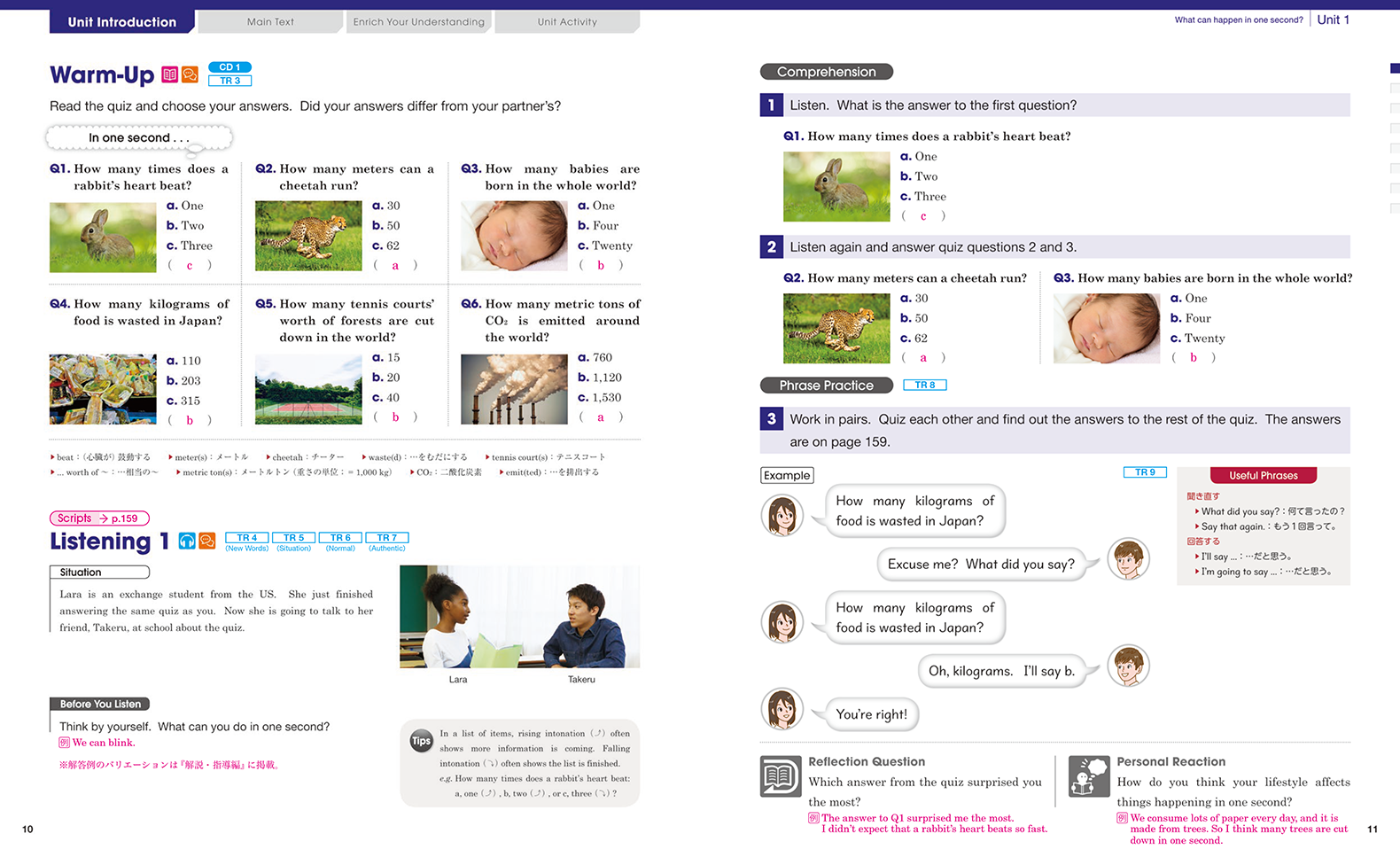The width and height of the screenshot is (1400, 857).
Task: Click the round Tips icon
Action: click(421, 741)
